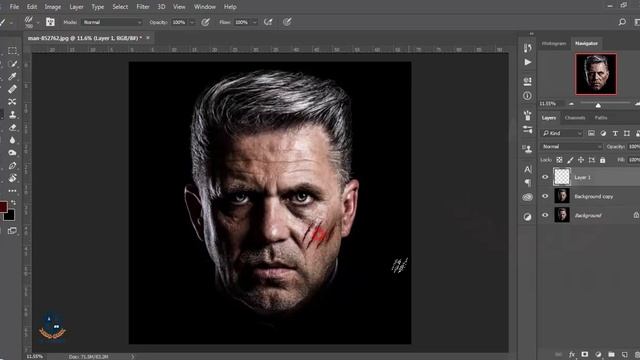The image size is (640, 360).
Task: Filter layers by shape layers
Action: coord(627,133)
